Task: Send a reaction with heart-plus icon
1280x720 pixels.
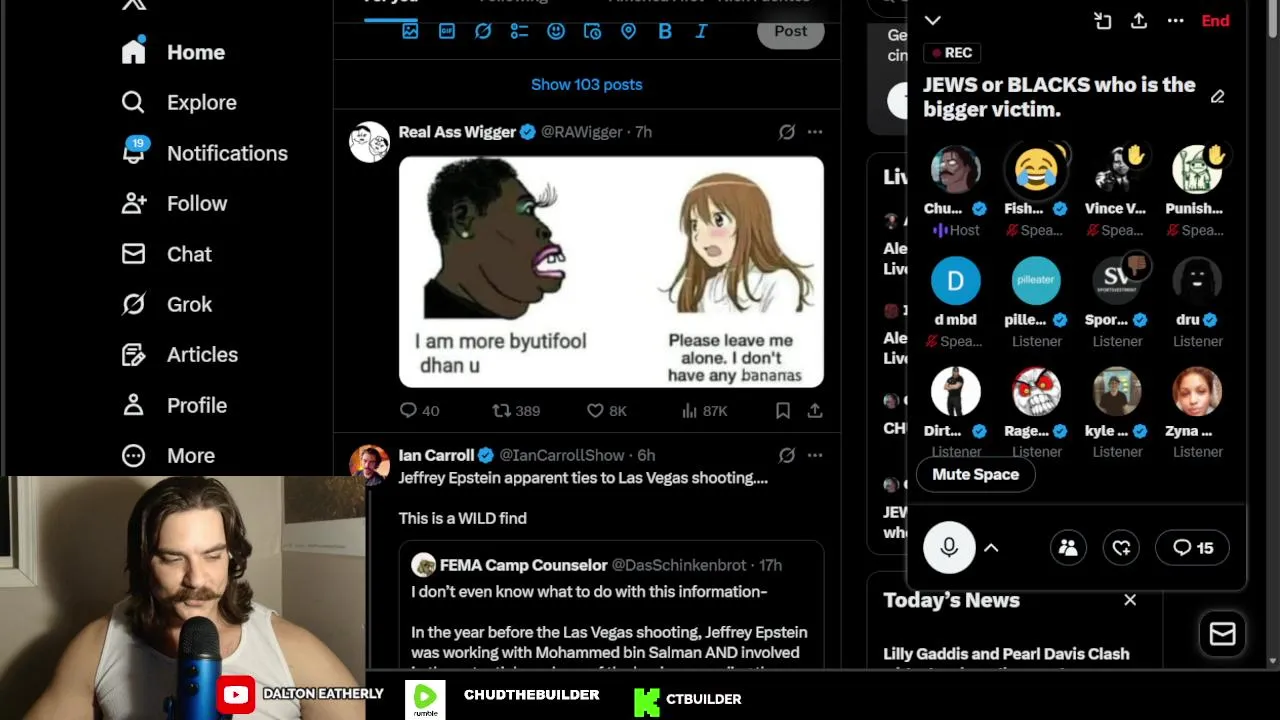Action: pos(1122,548)
